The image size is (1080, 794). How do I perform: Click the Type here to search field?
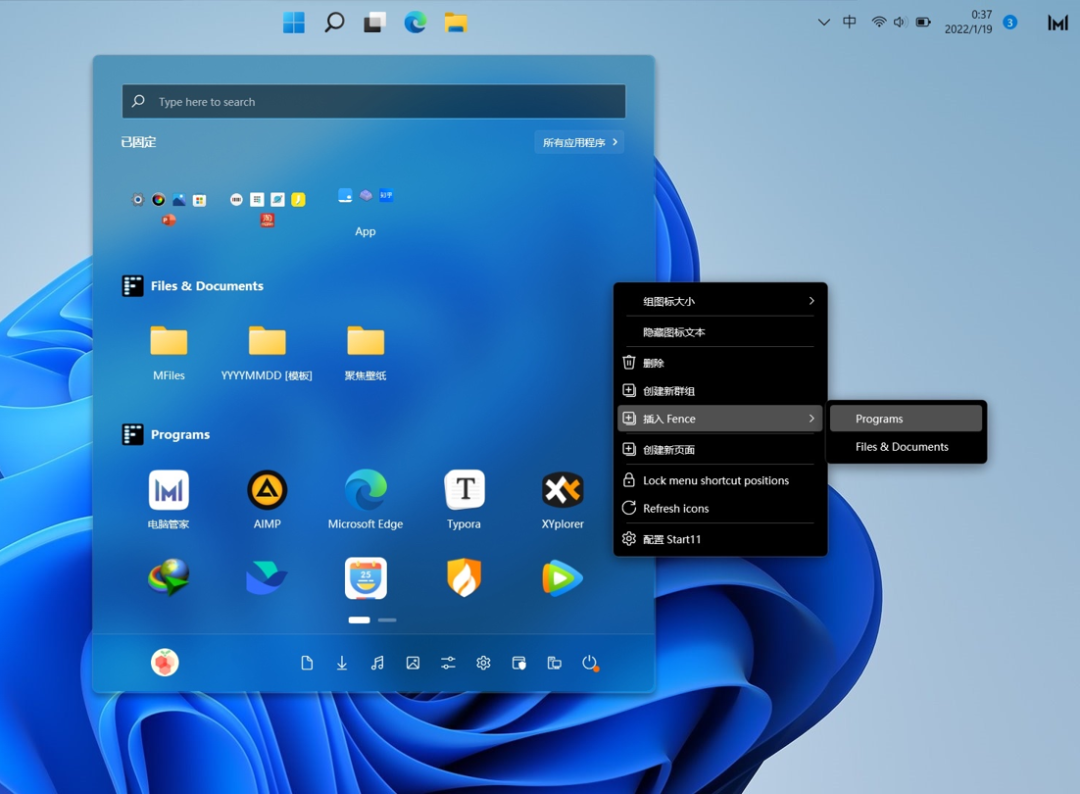pyautogui.click(x=374, y=101)
